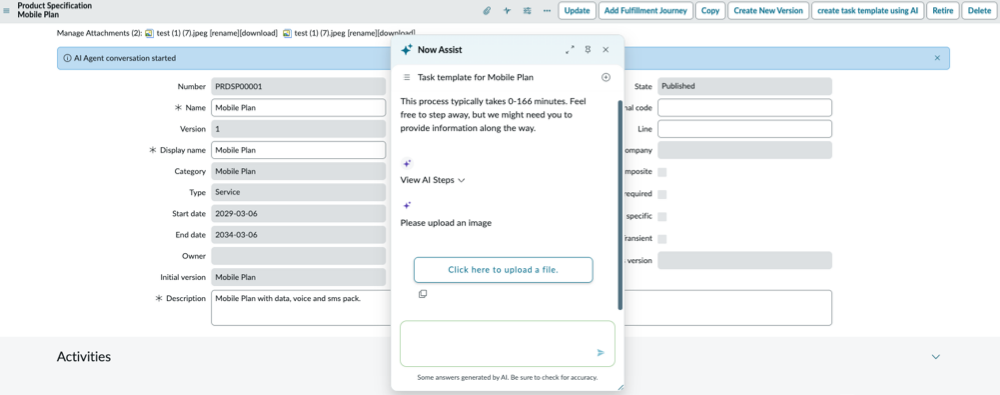Click the Activities heading
Image resolution: width=1000 pixels, height=395 pixels.
coord(84,357)
